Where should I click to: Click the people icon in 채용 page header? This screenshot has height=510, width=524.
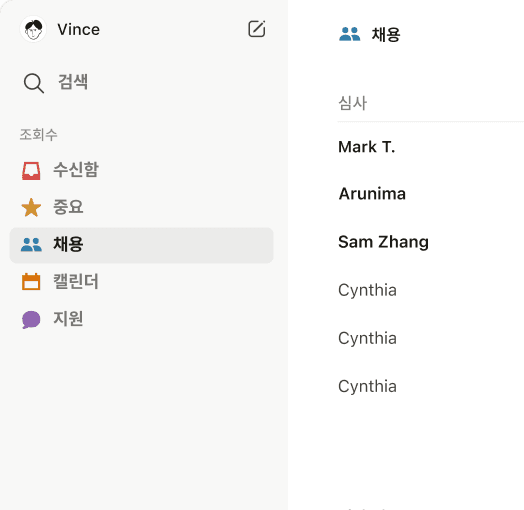(350, 34)
